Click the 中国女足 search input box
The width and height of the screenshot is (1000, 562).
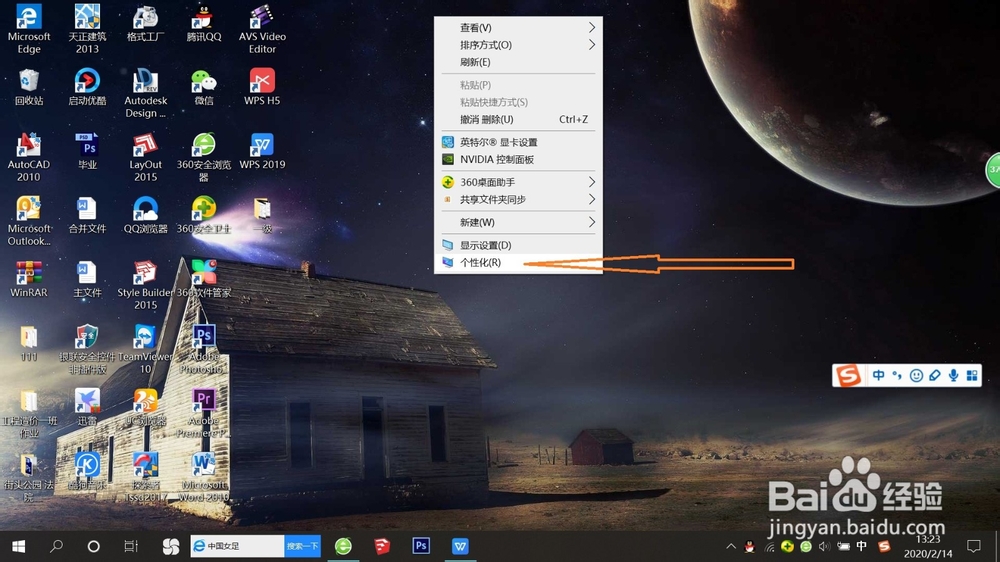[x=237, y=546]
